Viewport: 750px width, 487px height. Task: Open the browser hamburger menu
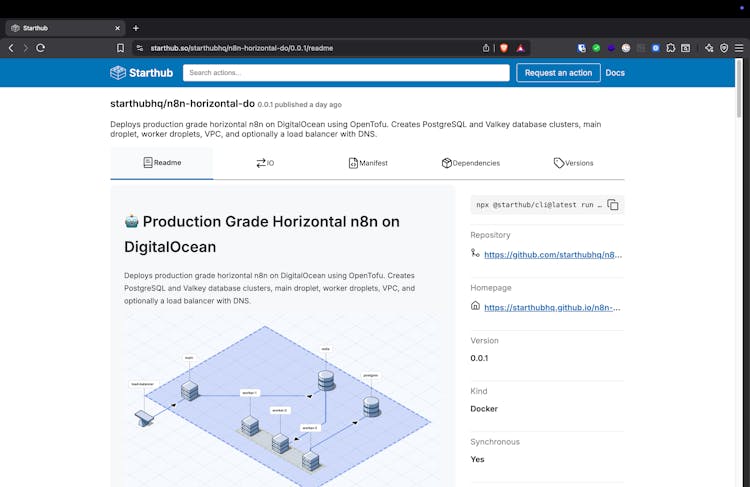tap(738, 47)
